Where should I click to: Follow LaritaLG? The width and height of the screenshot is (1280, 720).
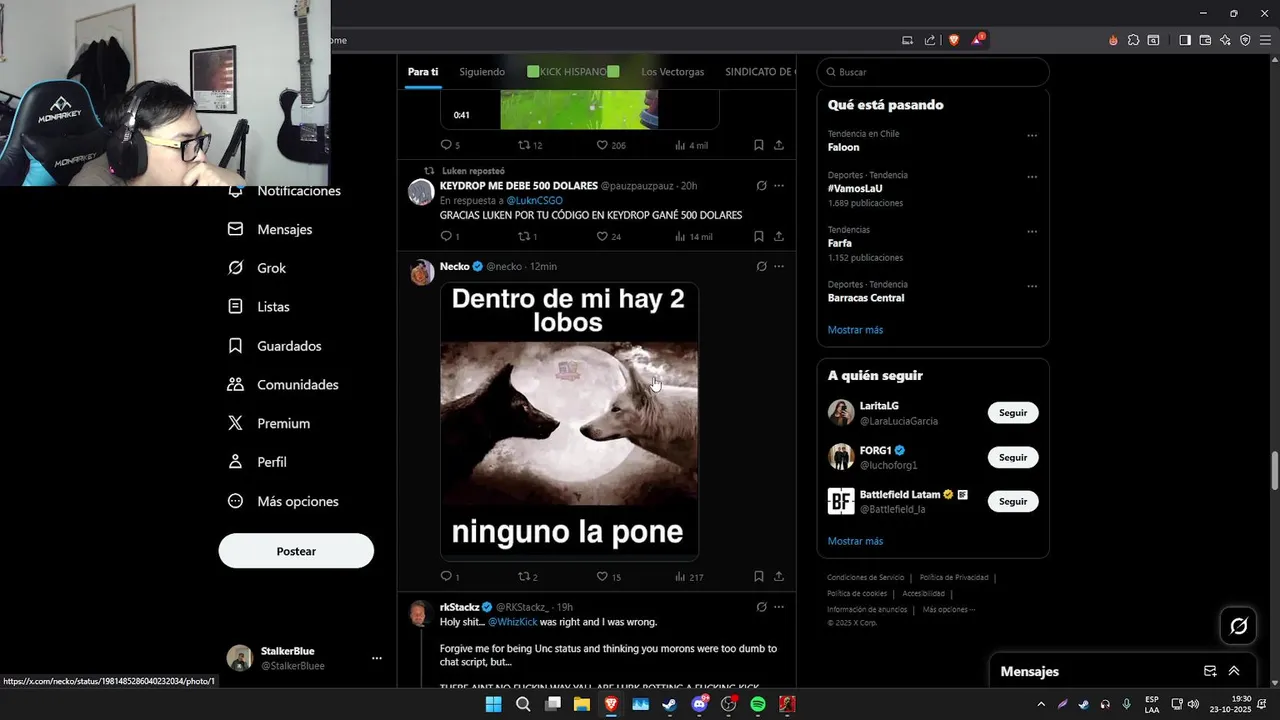click(x=1013, y=413)
